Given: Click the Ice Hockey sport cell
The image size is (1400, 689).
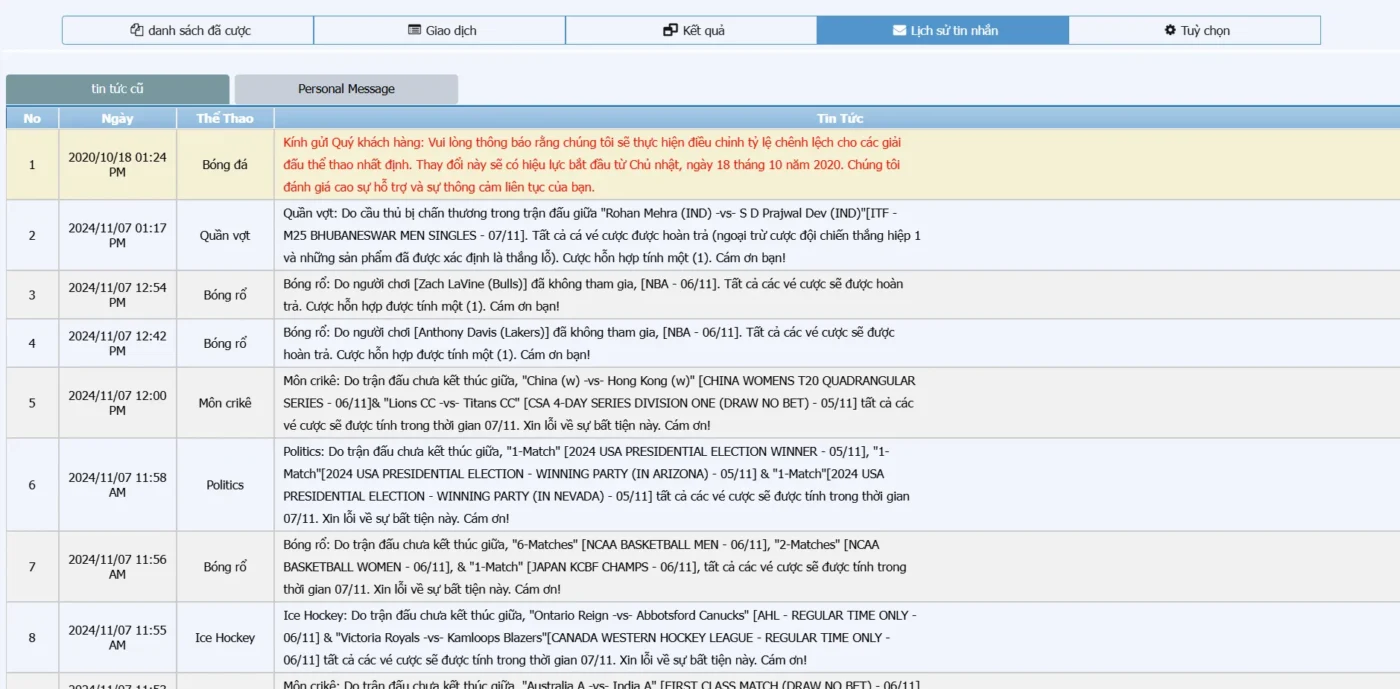Looking at the screenshot, I should click(225, 638).
